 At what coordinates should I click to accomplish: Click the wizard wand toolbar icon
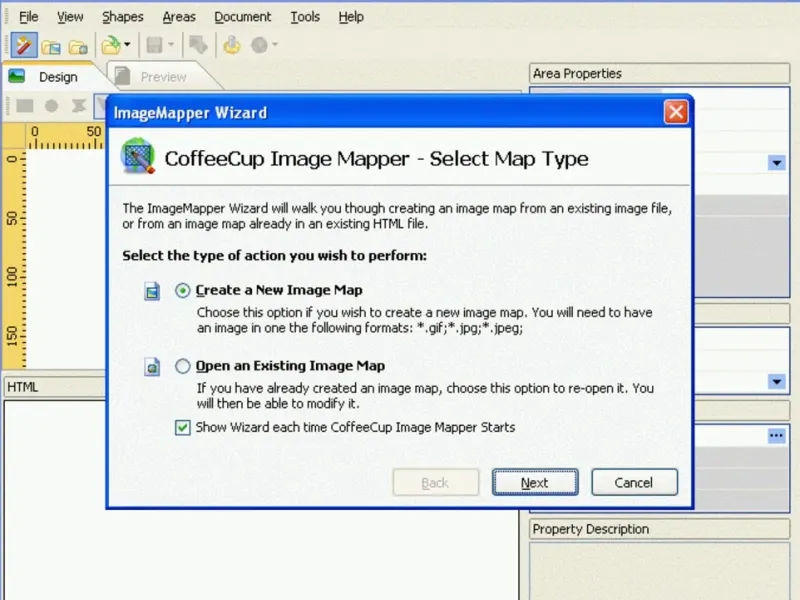23,45
